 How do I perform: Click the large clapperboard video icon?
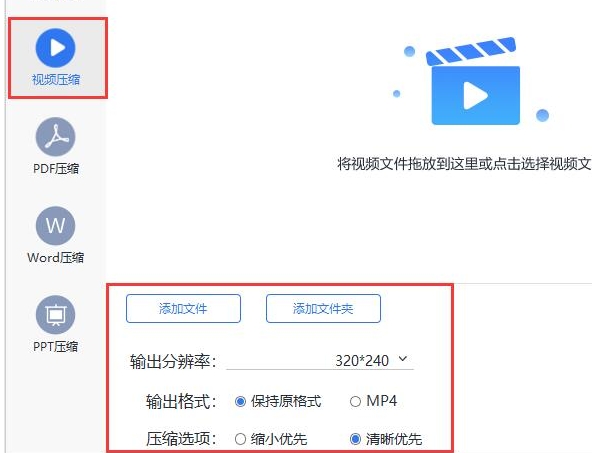tap(473, 81)
